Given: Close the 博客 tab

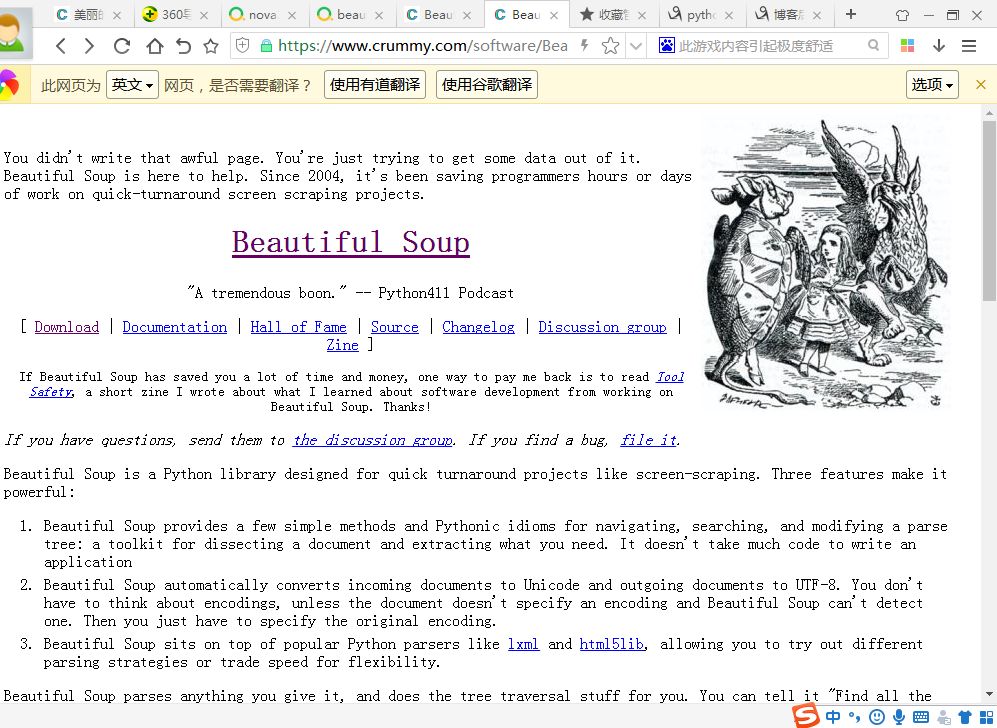Looking at the screenshot, I should click(818, 15).
